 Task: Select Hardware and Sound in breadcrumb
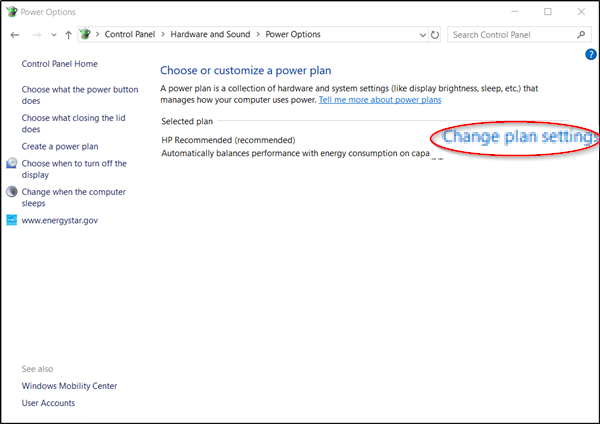click(x=212, y=35)
